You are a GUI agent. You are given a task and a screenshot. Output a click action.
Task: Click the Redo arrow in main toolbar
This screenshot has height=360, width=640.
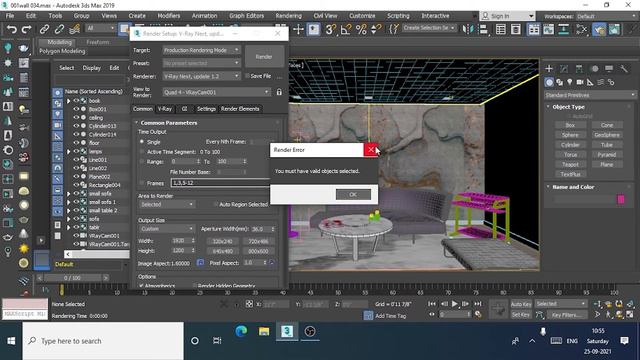click(x=27, y=29)
